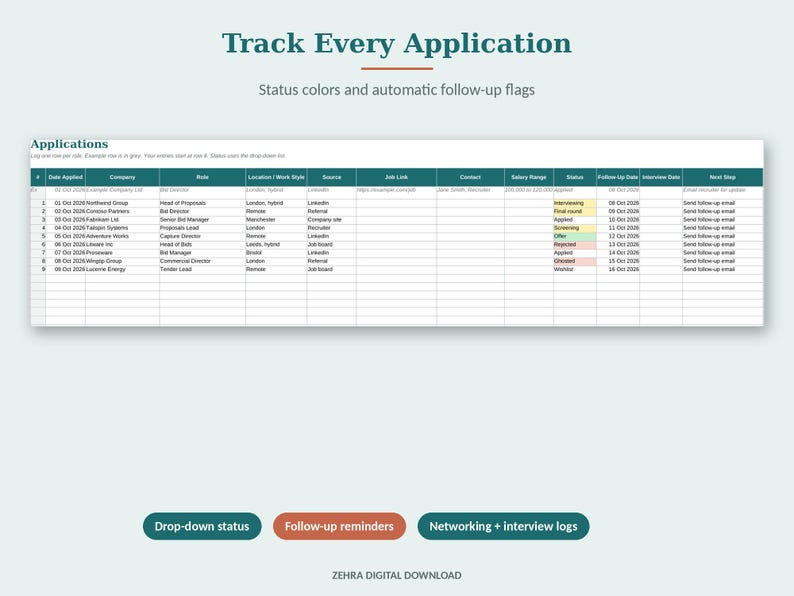The width and height of the screenshot is (794, 596).
Task: Select the 08 Oct 2026 follow-up date for Northwind Group
Action: point(618,203)
